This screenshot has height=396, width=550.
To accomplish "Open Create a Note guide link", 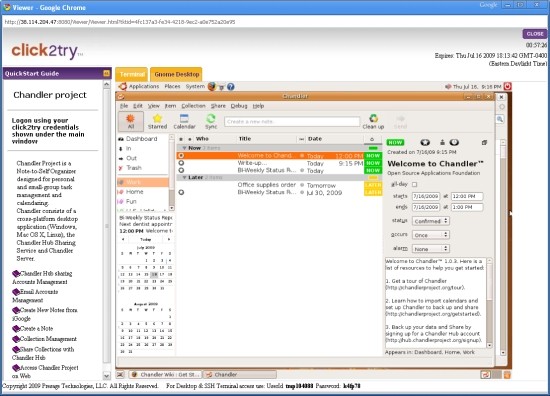I will (36, 329).
